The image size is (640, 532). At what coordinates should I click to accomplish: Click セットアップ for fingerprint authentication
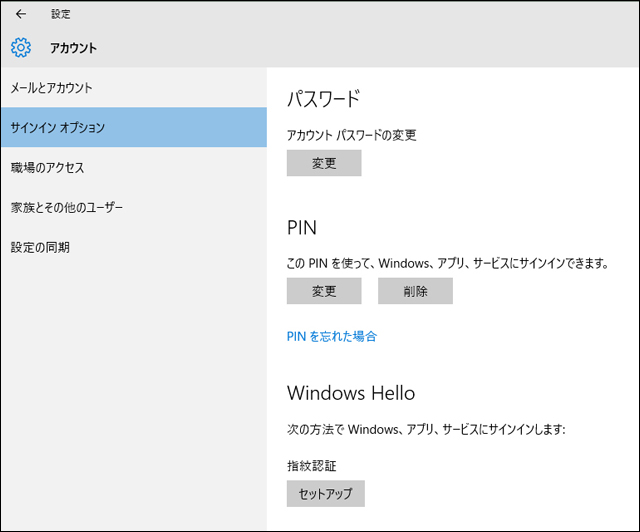(x=325, y=494)
